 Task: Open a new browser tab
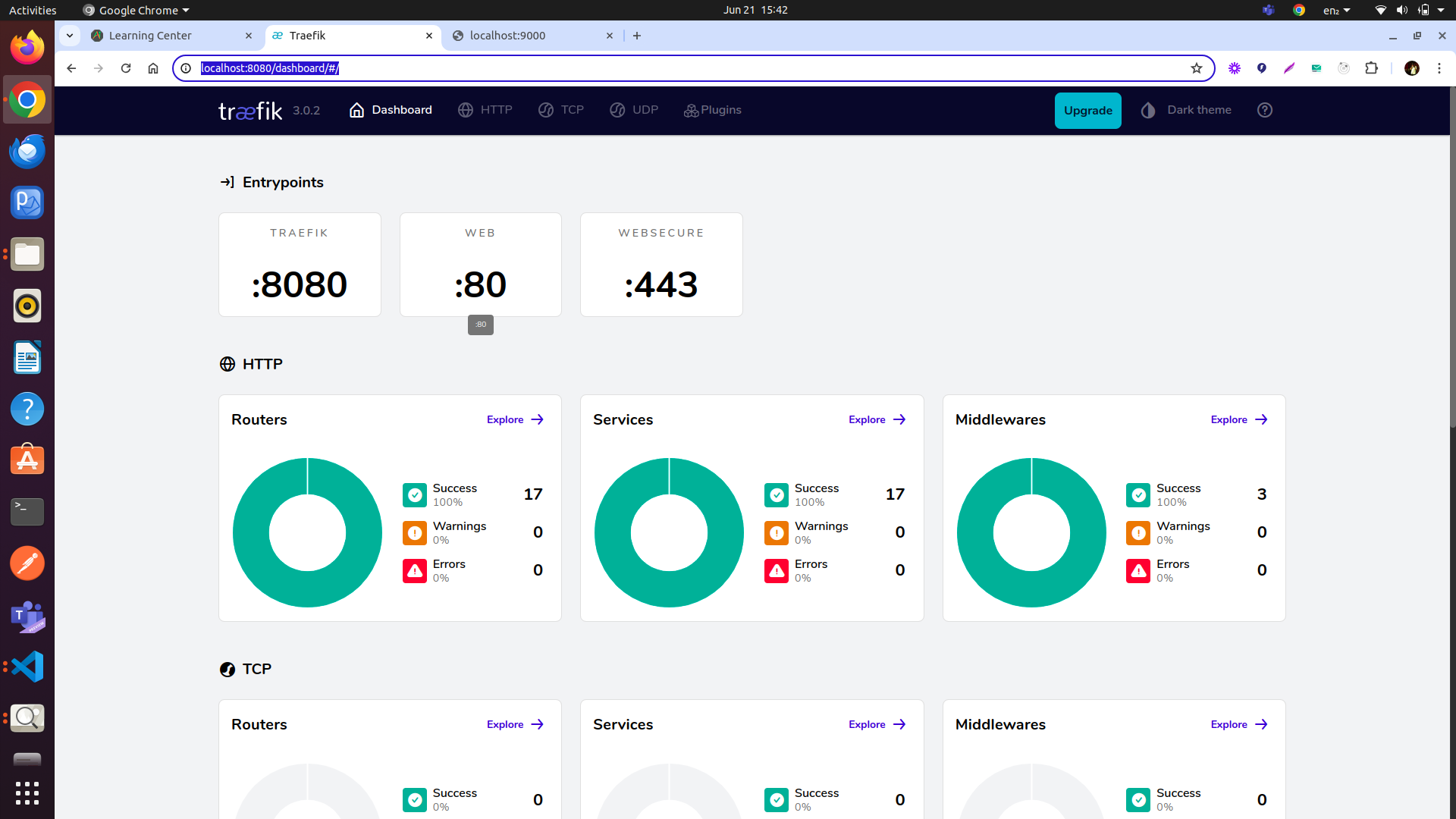tap(637, 36)
